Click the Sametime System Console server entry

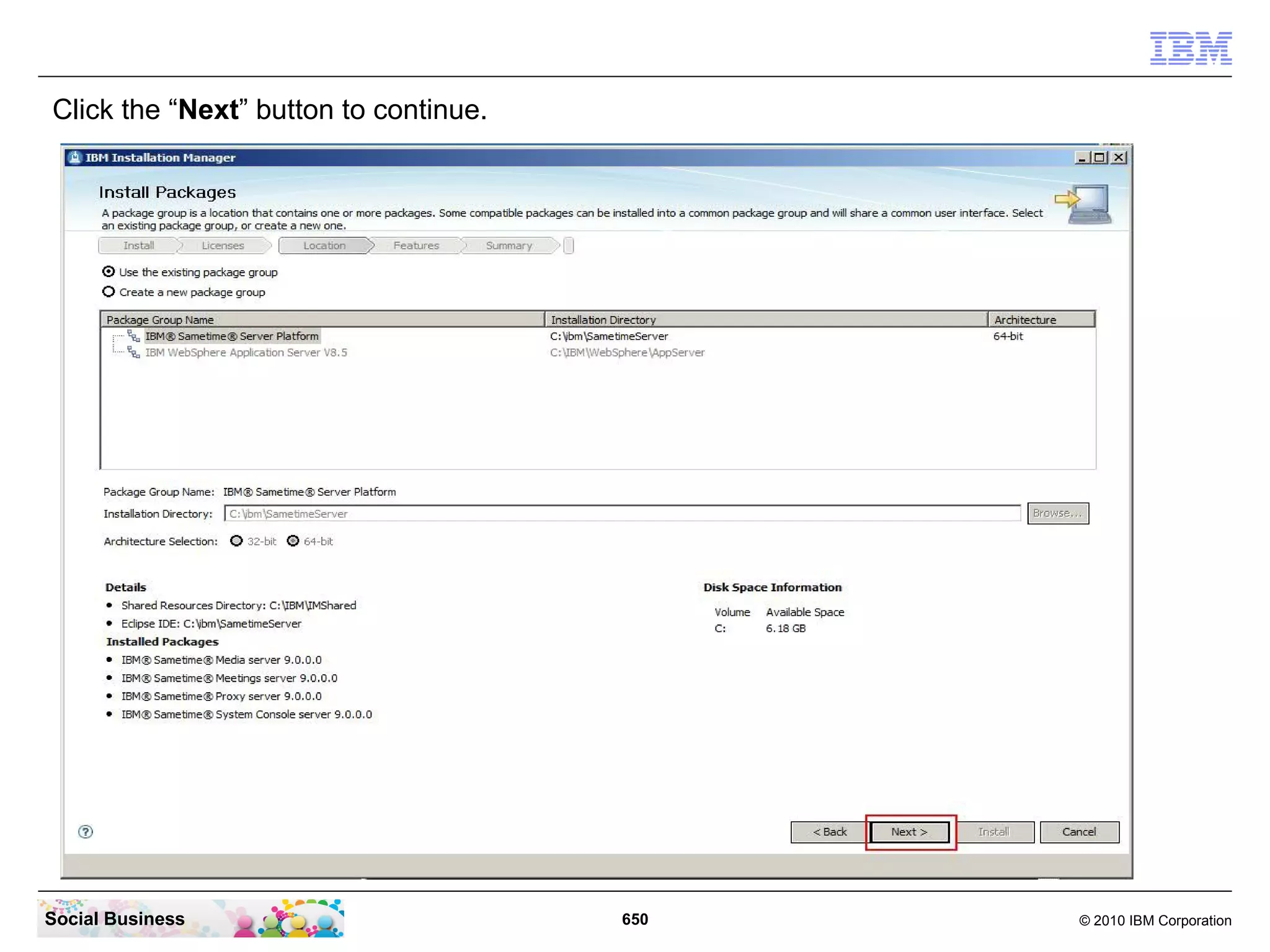pyautogui.click(x=247, y=715)
